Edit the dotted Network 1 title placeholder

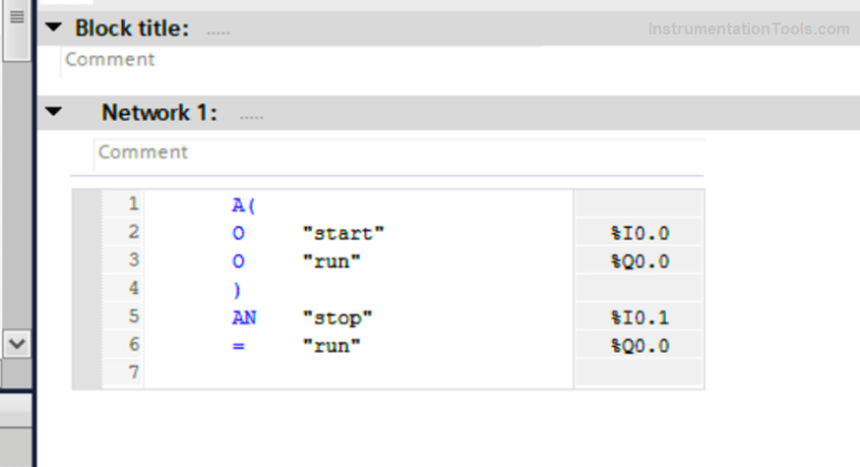(251, 116)
